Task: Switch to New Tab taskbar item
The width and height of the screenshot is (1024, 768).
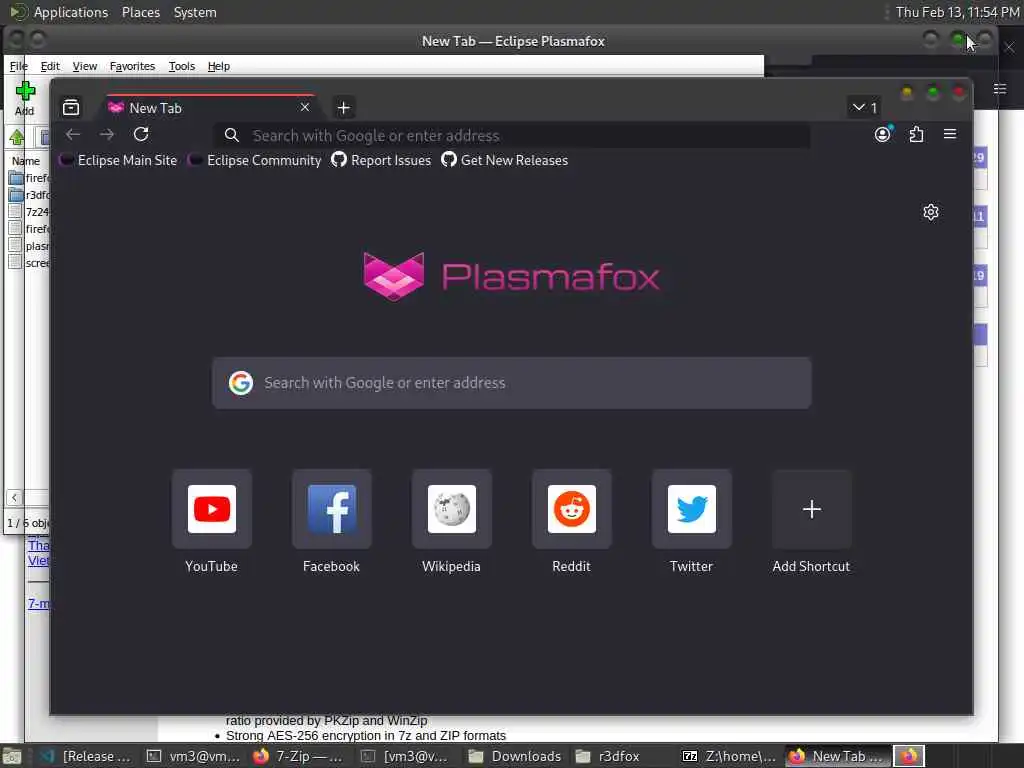Action: (836, 756)
